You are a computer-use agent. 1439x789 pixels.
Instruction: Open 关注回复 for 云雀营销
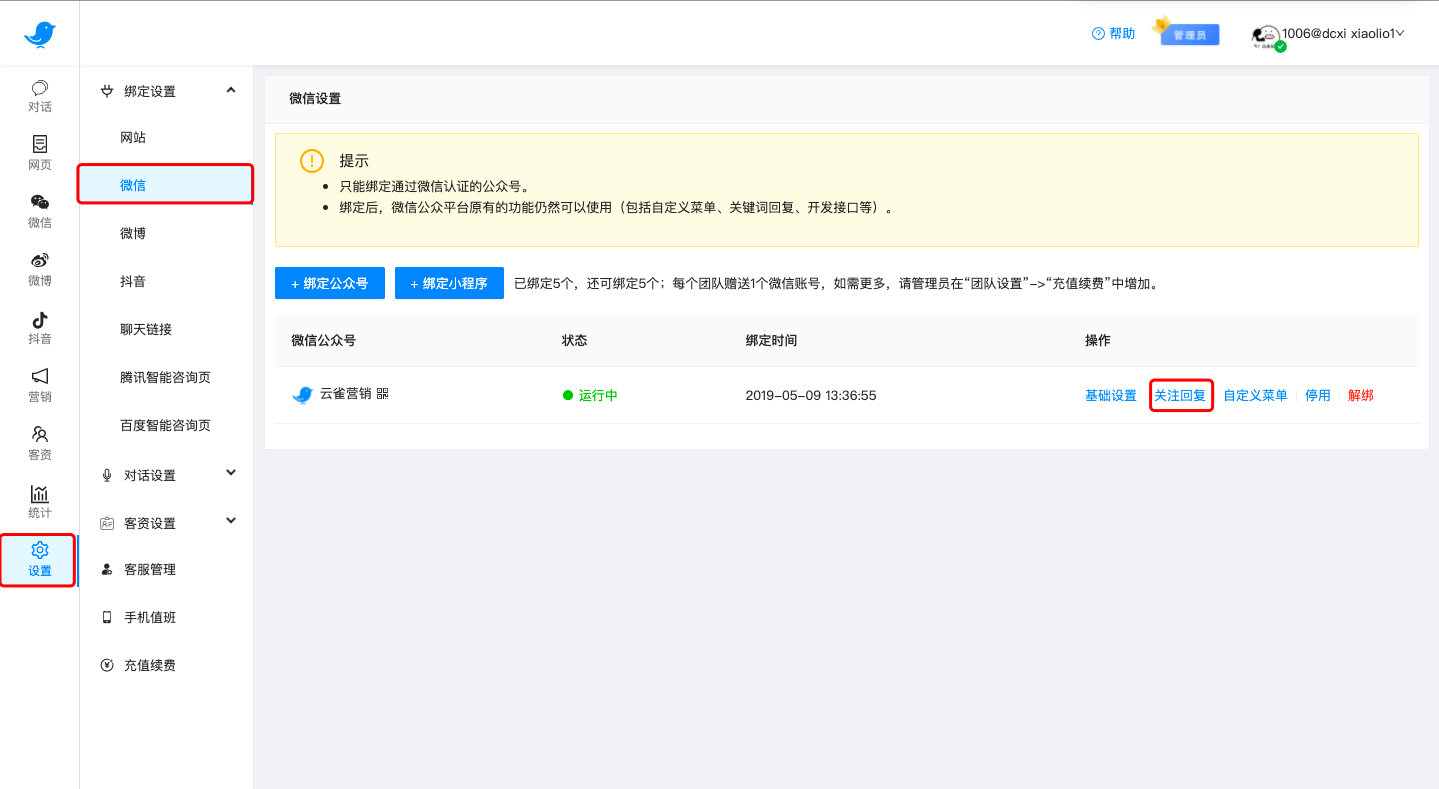pyautogui.click(x=1181, y=395)
